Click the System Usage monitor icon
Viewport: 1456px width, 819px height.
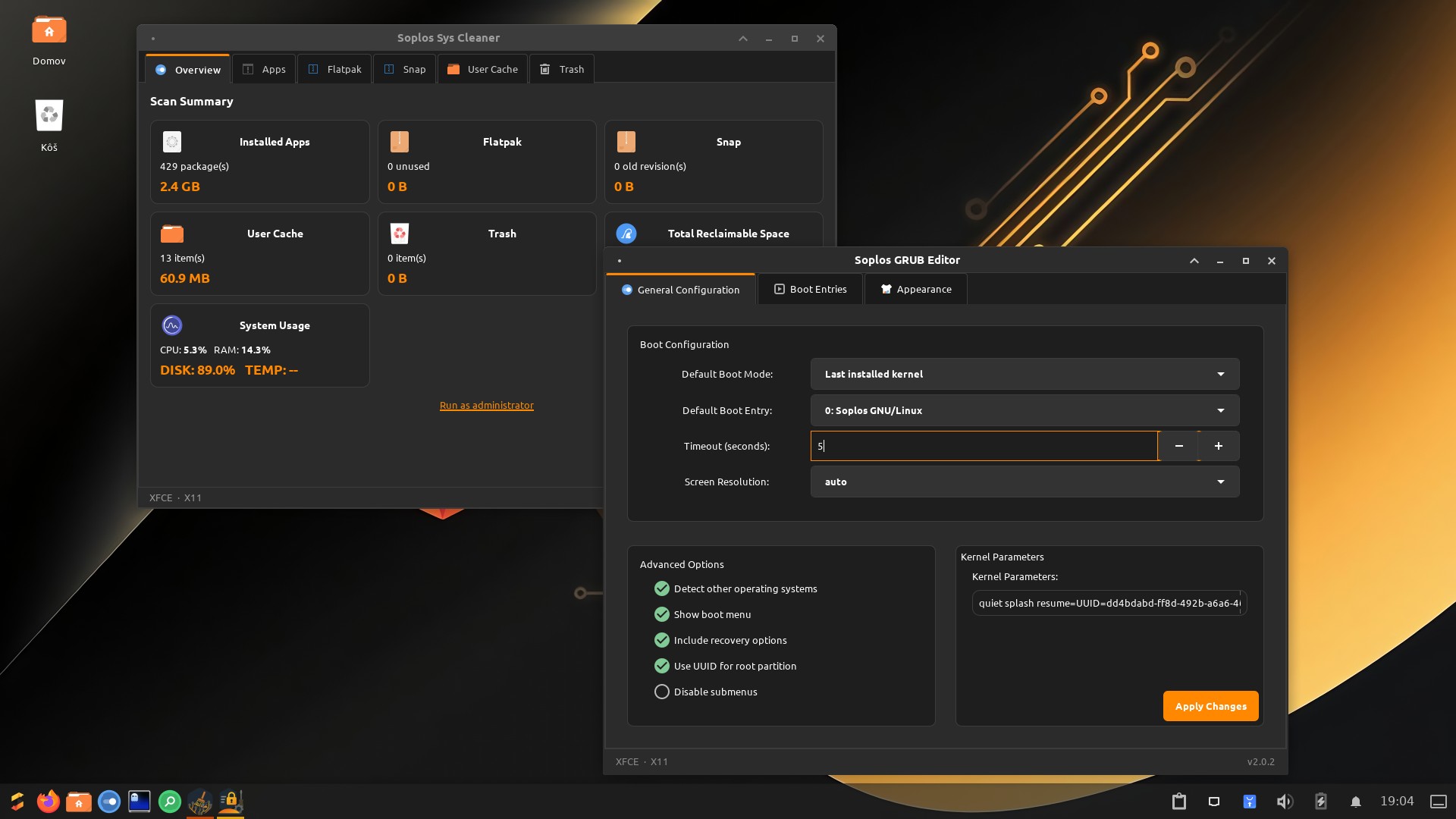[172, 325]
